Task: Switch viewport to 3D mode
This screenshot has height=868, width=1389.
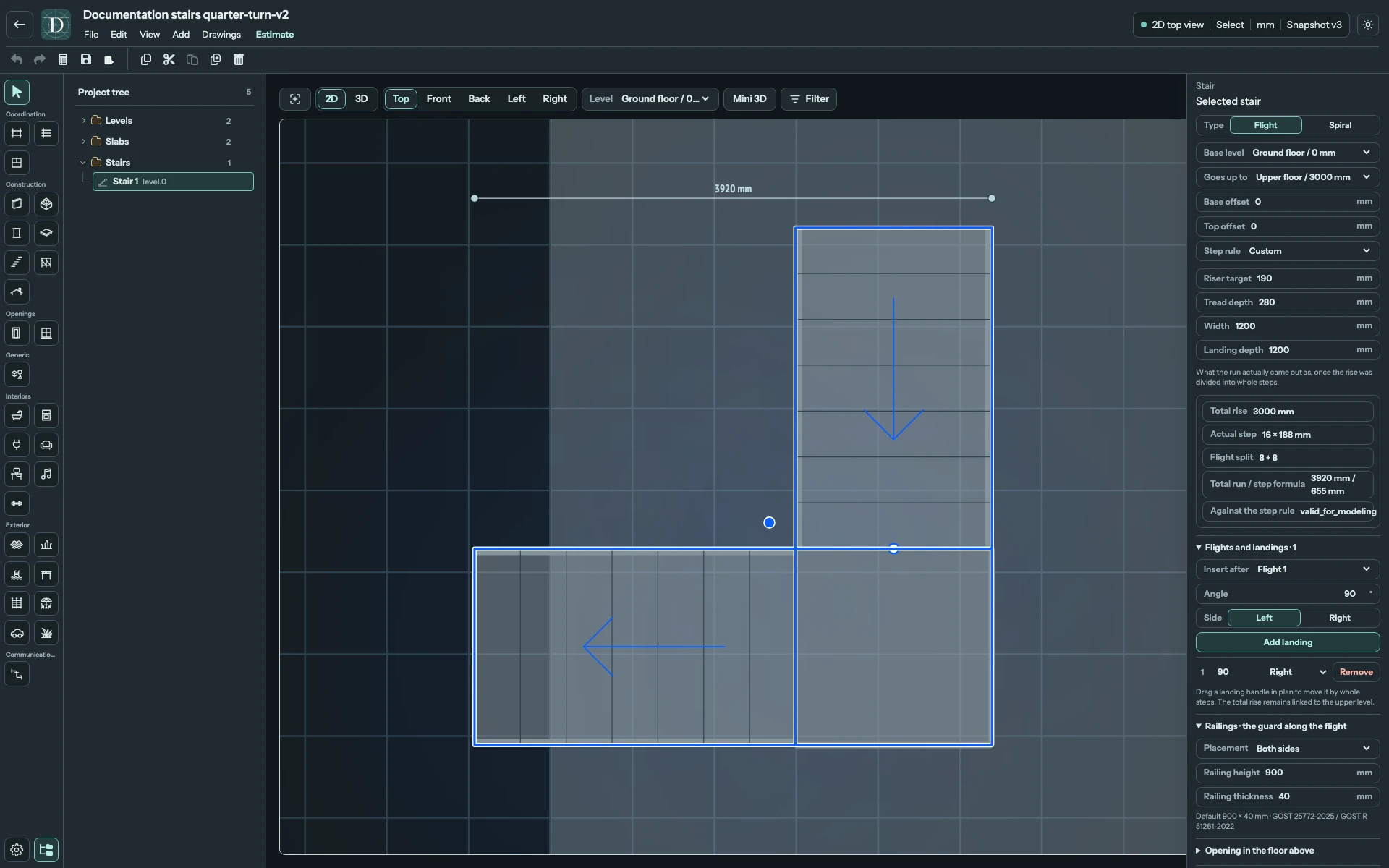Action: (361, 99)
